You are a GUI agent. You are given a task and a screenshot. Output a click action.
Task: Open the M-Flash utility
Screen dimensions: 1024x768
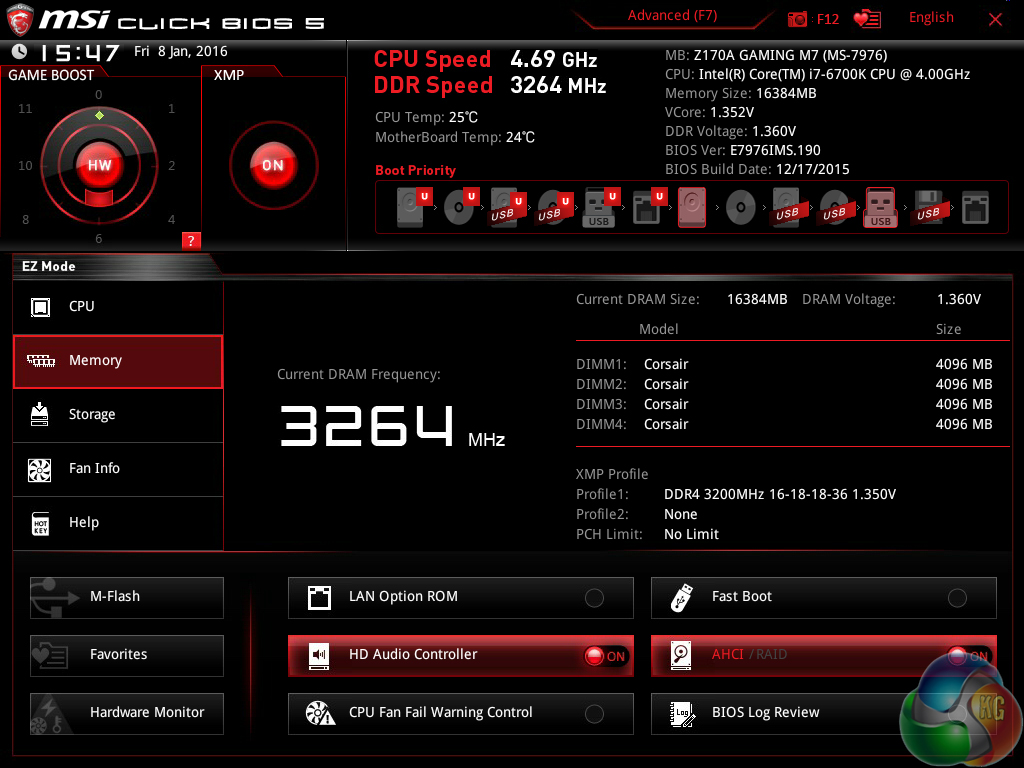pyautogui.click(x=127, y=598)
